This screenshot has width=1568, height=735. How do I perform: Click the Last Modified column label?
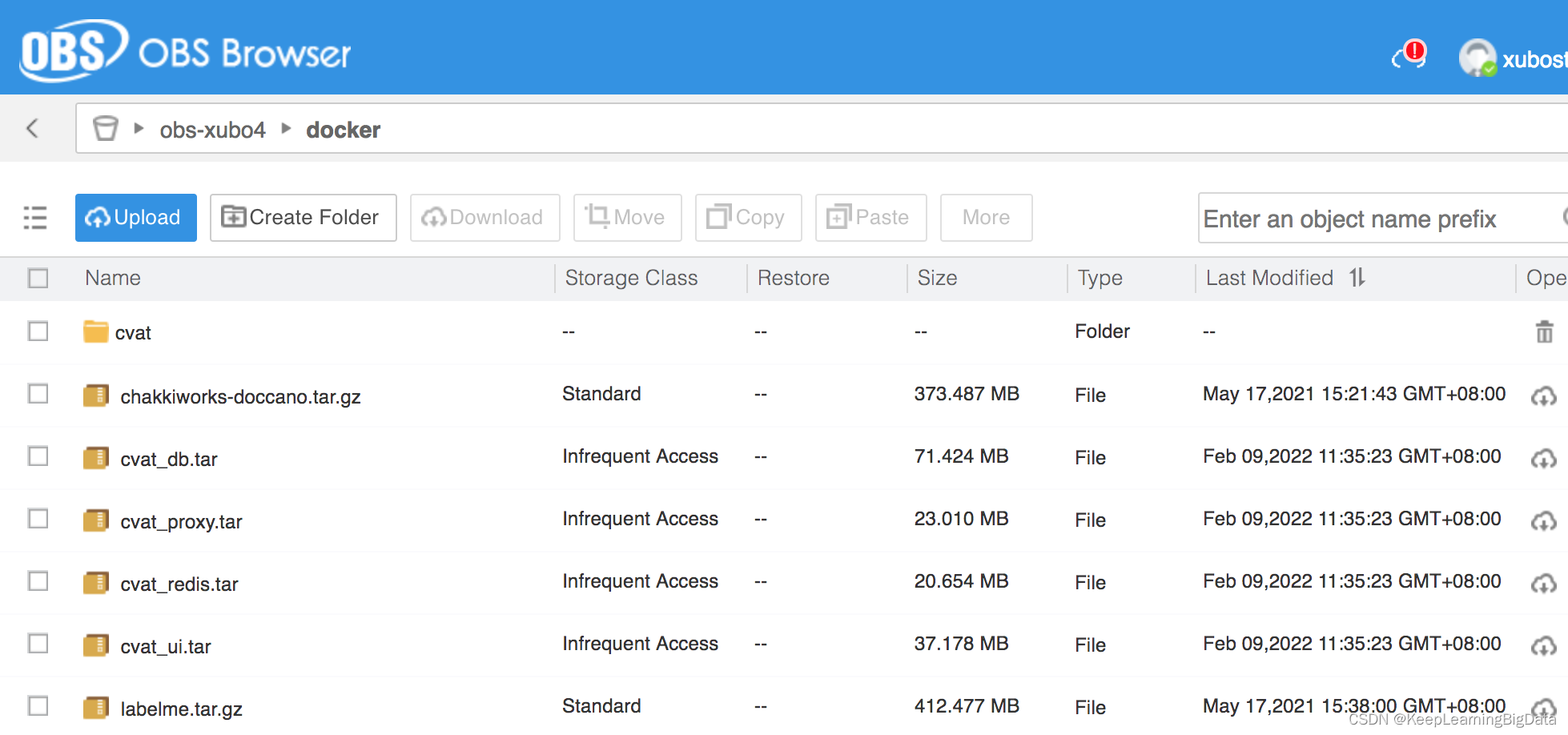point(1269,278)
